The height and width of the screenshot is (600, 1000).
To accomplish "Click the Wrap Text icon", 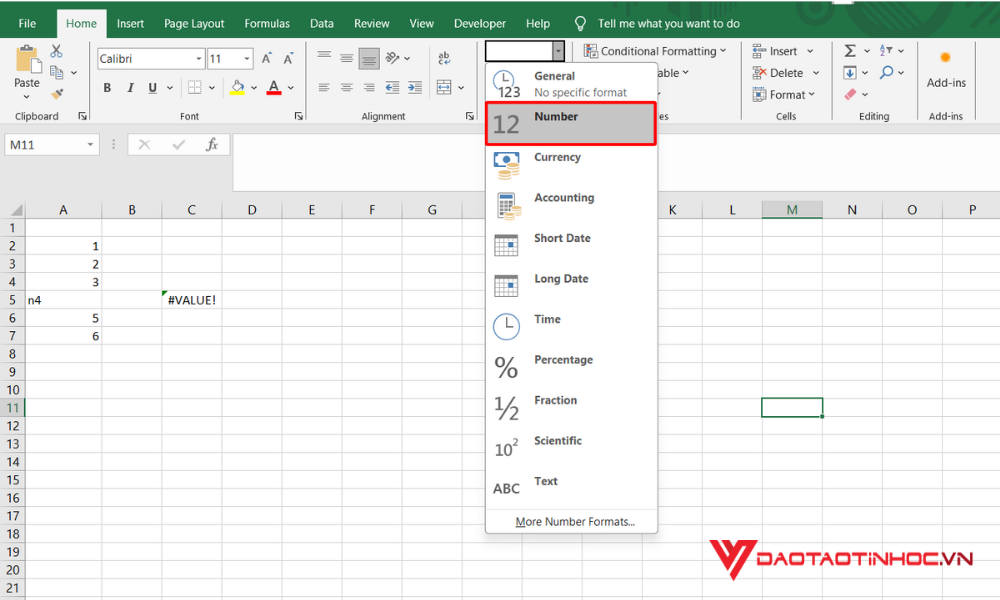I will pos(444,57).
